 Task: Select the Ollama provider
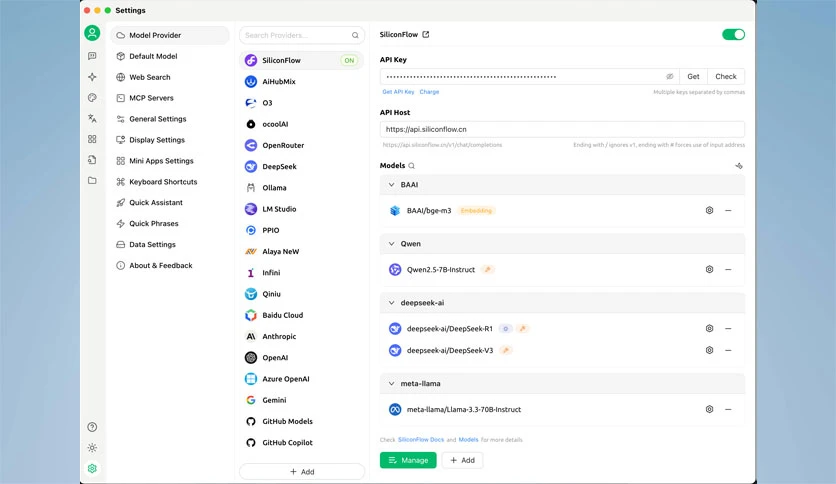[x=302, y=188]
